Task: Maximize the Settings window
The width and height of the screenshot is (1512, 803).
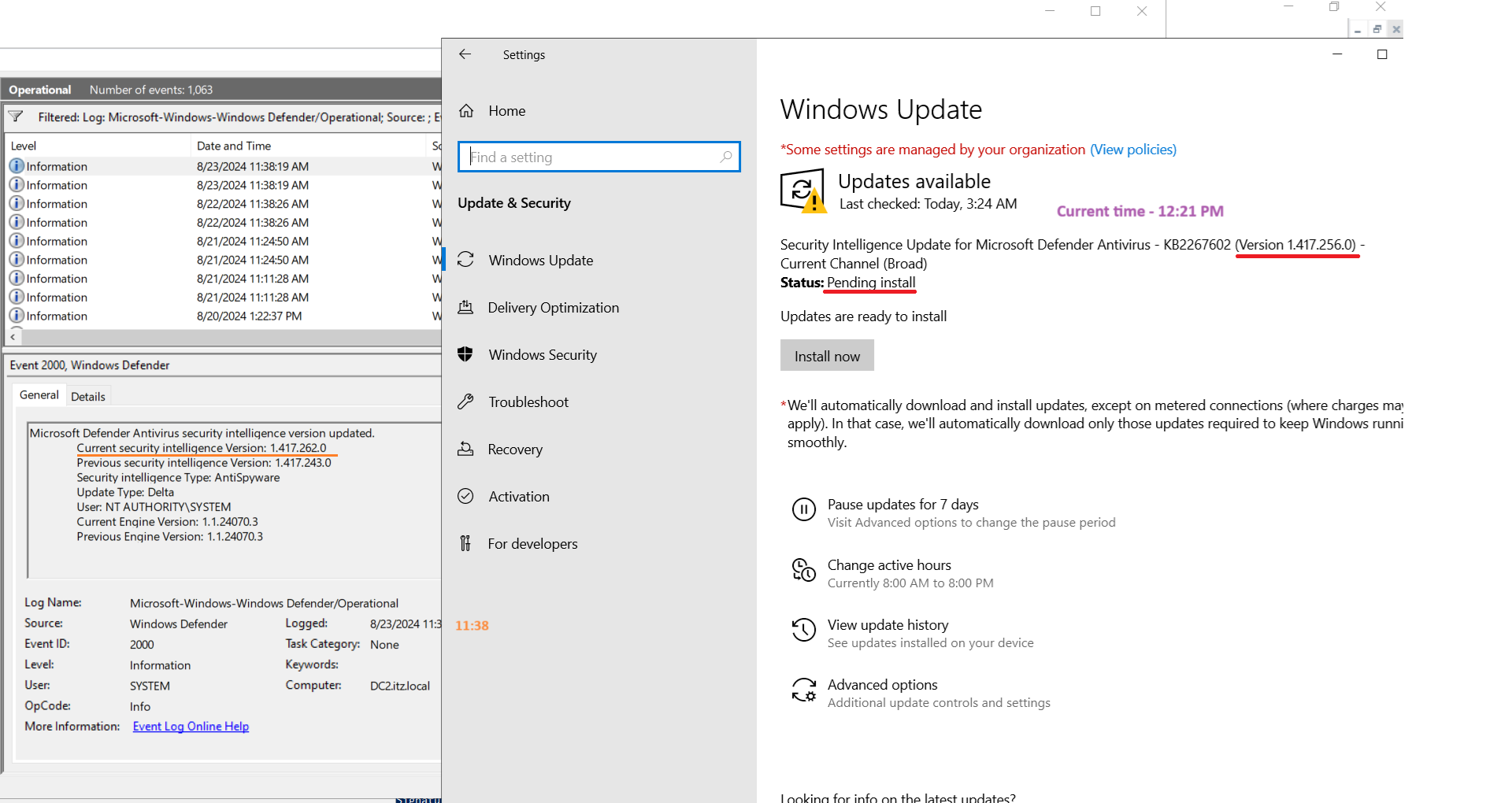Action: pyautogui.click(x=1381, y=54)
